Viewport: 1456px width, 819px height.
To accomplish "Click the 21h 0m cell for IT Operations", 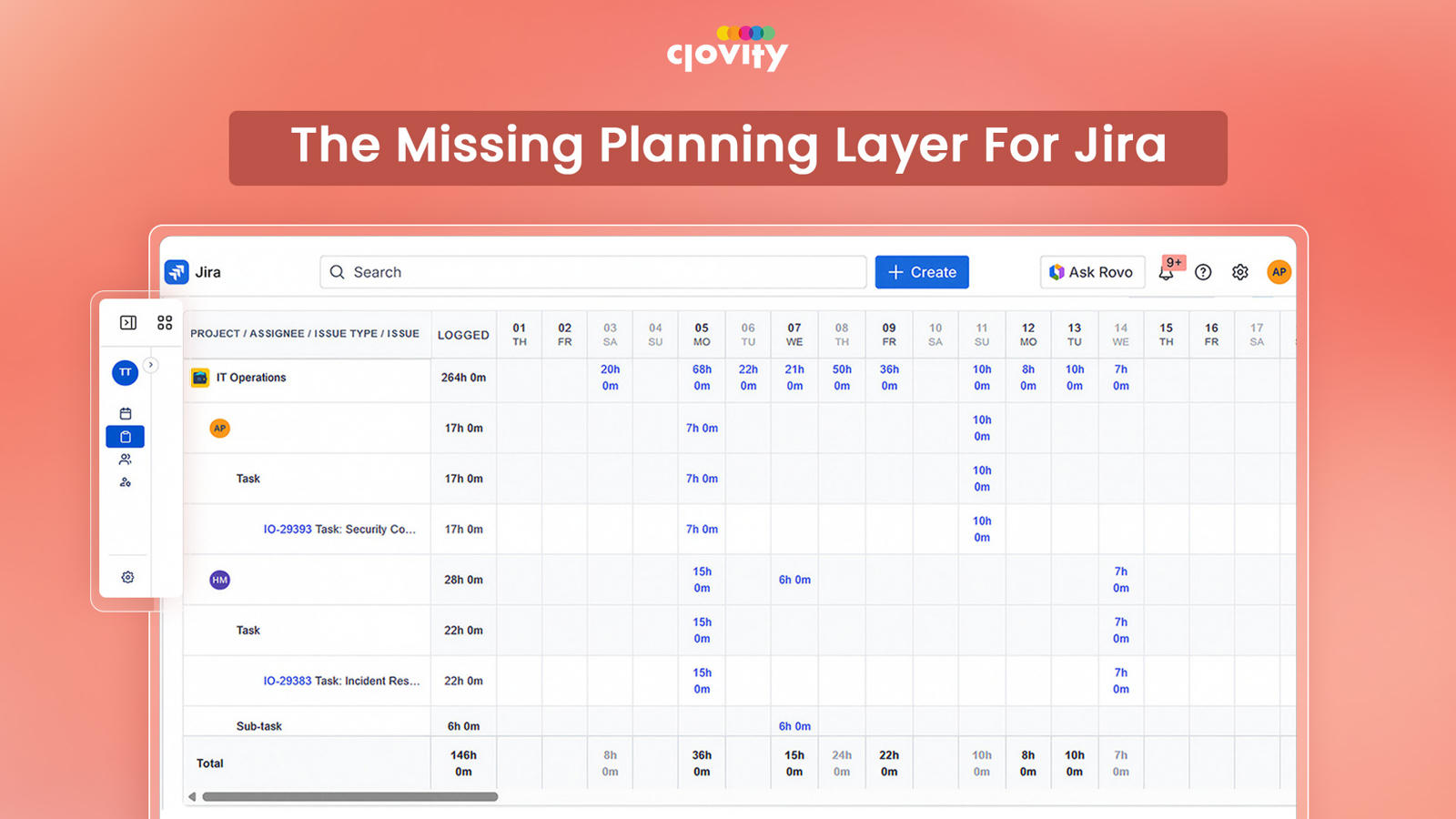I will 794,378.
